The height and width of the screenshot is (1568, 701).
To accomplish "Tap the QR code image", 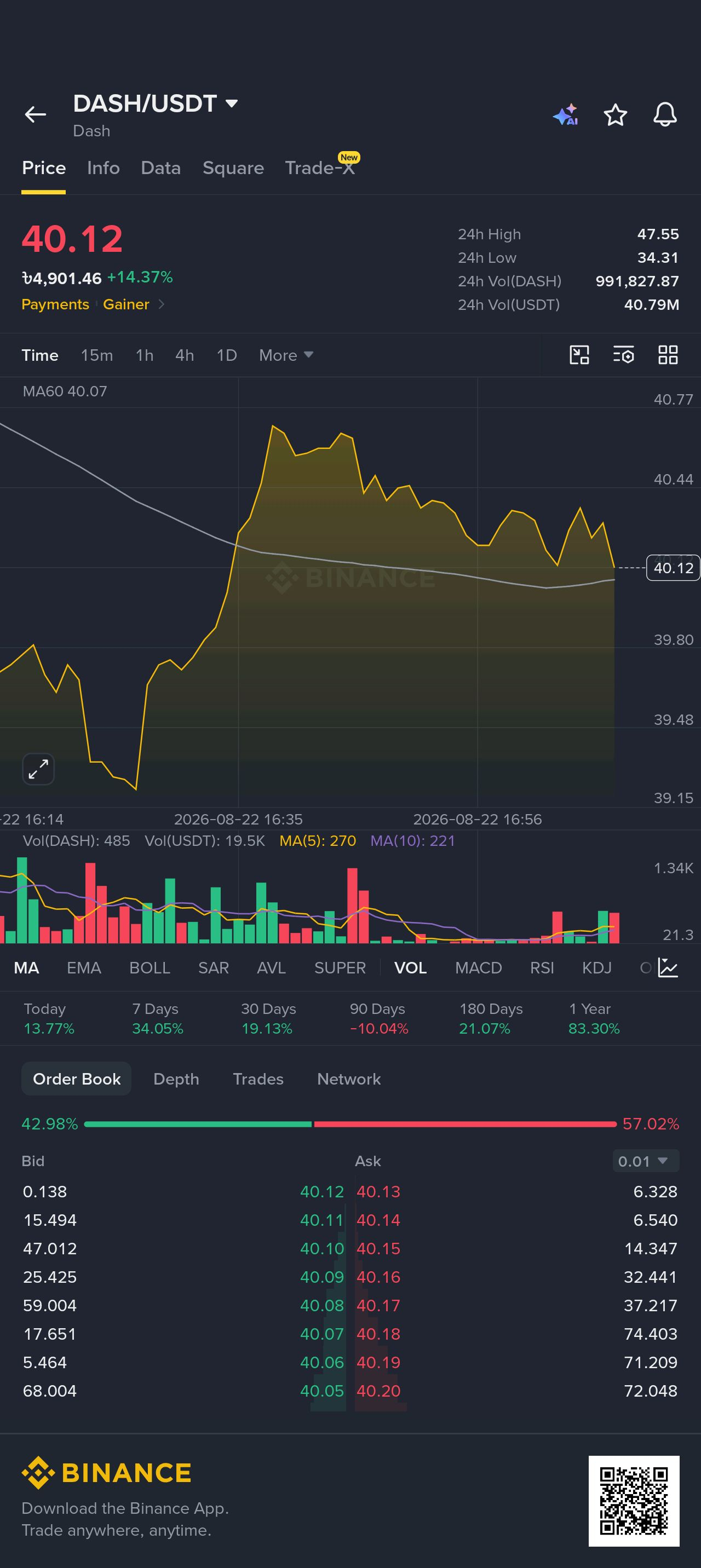I will [634, 1501].
